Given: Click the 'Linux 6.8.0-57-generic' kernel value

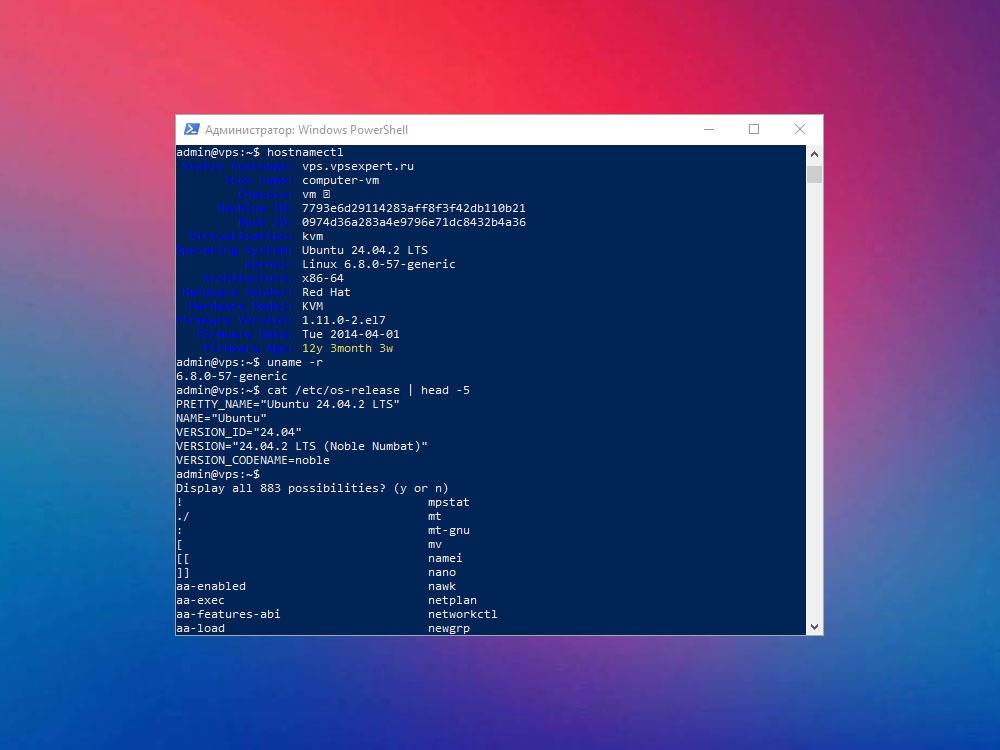Looking at the screenshot, I should point(379,264).
